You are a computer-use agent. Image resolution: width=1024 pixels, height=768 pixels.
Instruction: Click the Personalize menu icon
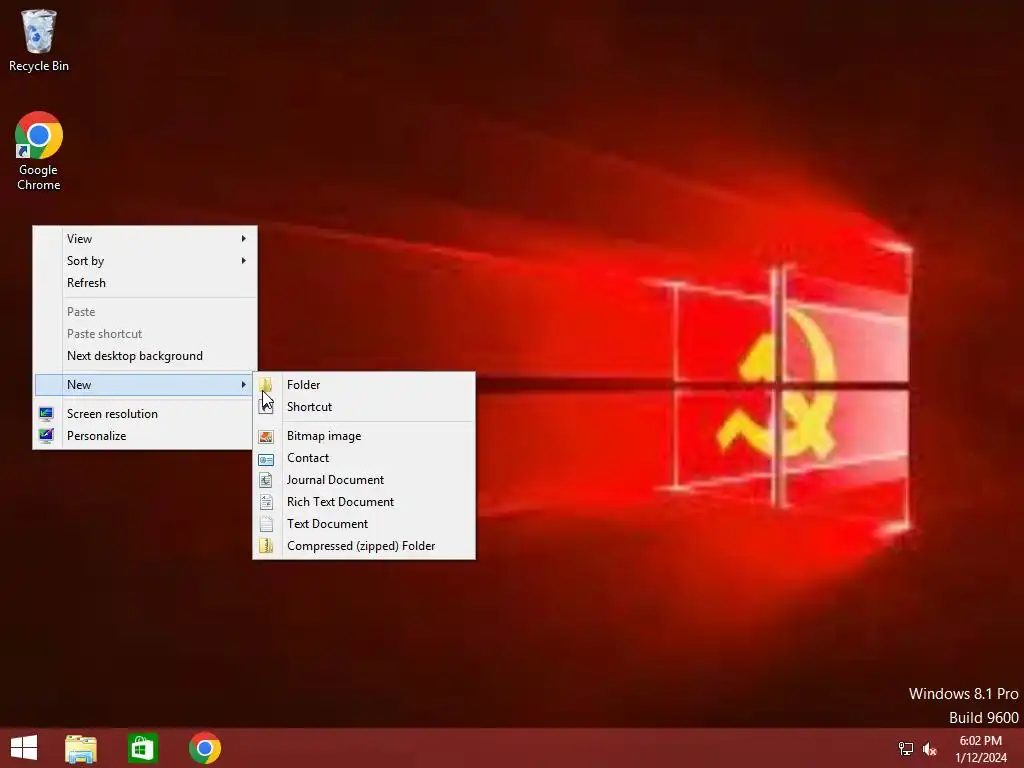(46, 436)
